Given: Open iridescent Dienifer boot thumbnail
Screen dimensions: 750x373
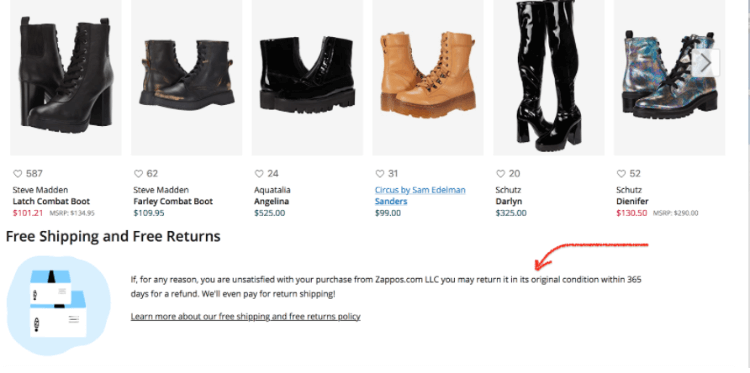Looking at the screenshot, I should coord(670,77).
